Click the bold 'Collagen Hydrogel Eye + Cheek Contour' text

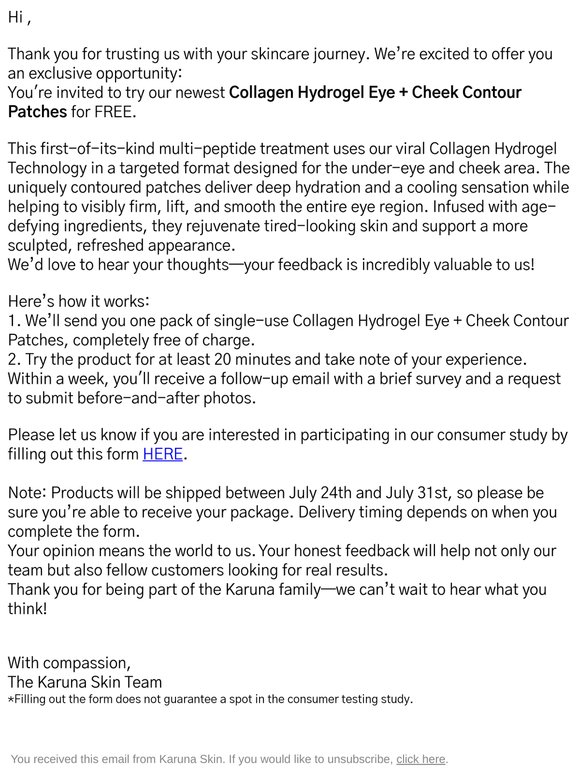click(375, 92)
